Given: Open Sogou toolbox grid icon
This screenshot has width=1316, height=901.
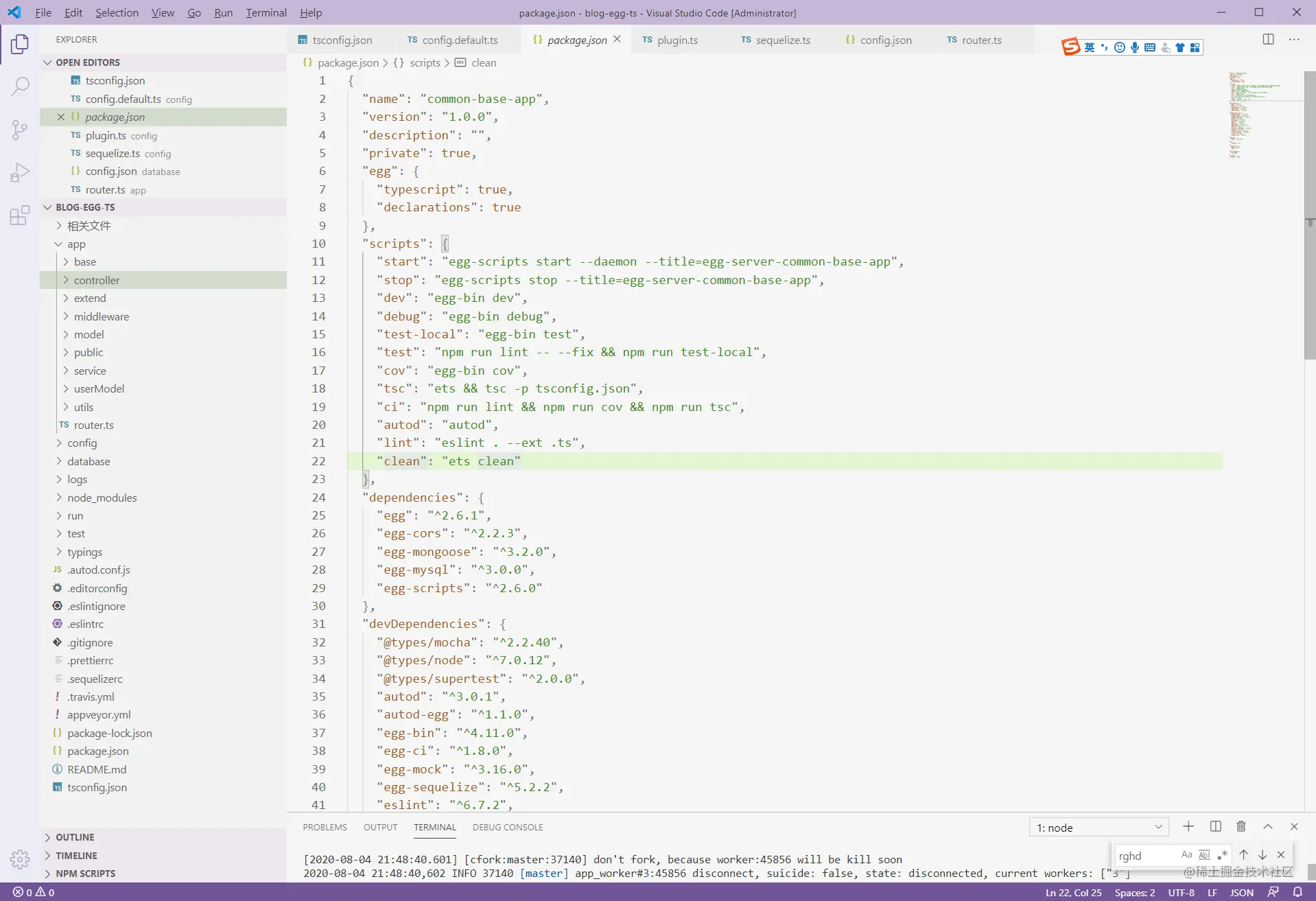Looking at the screenshot, I should [x=1195, y=47].
